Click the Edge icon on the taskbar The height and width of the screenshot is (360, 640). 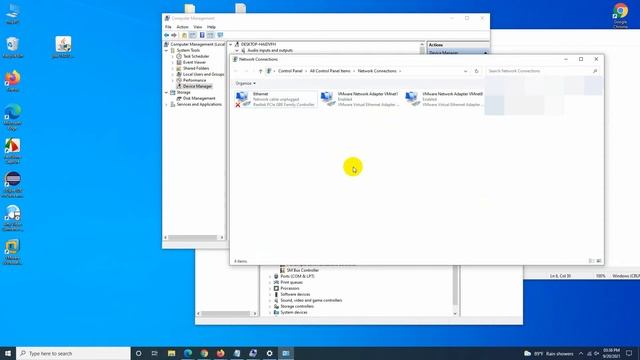pos(188,353)
